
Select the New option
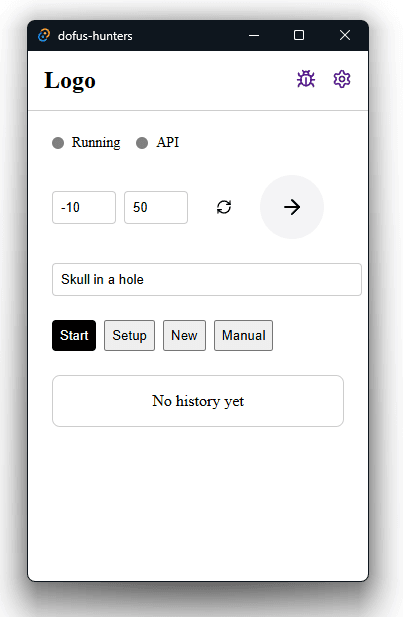pos(184,335)
